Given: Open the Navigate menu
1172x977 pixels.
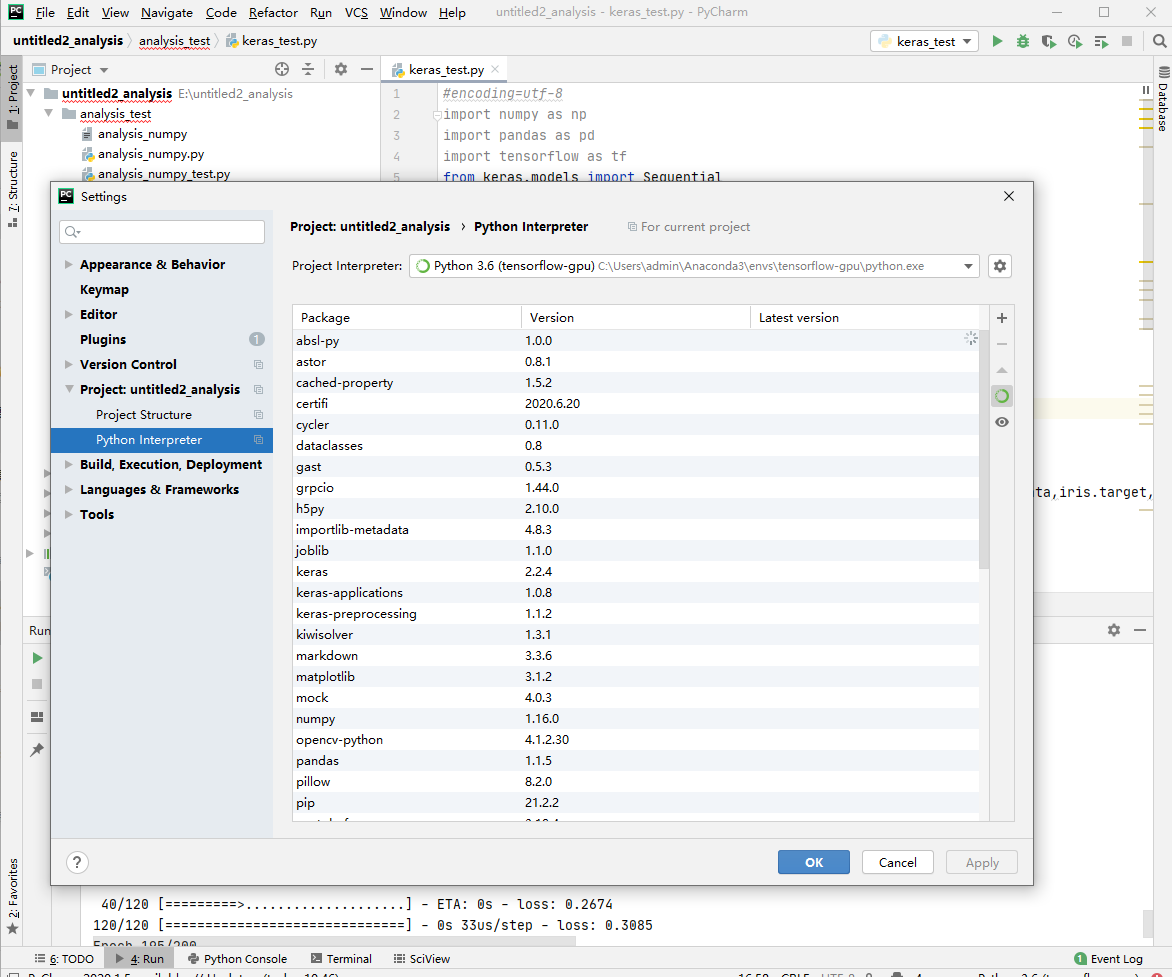Looking at the screenshot, I should pos(167,13).
